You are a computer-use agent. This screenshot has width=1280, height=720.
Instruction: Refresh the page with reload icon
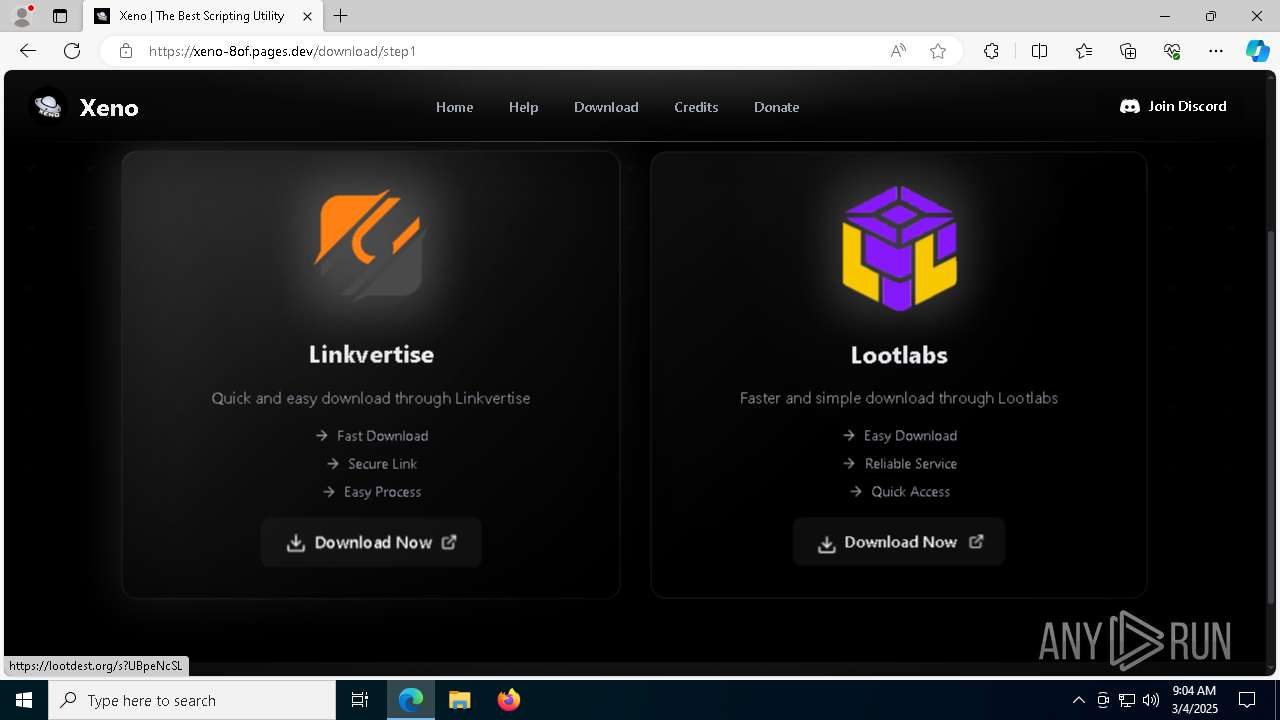click(72, 51)
